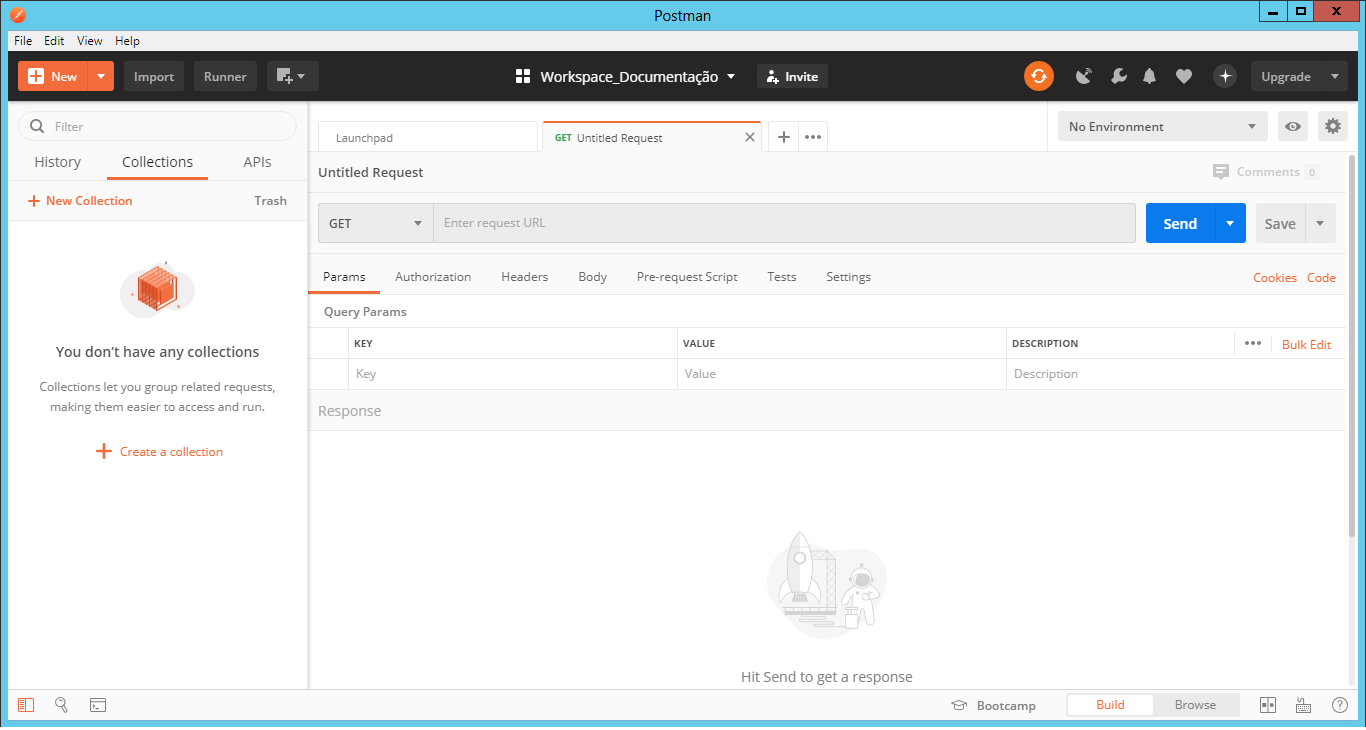1366x730 pixels.
Task: Open the View menu
Action: tap(90, 41)
